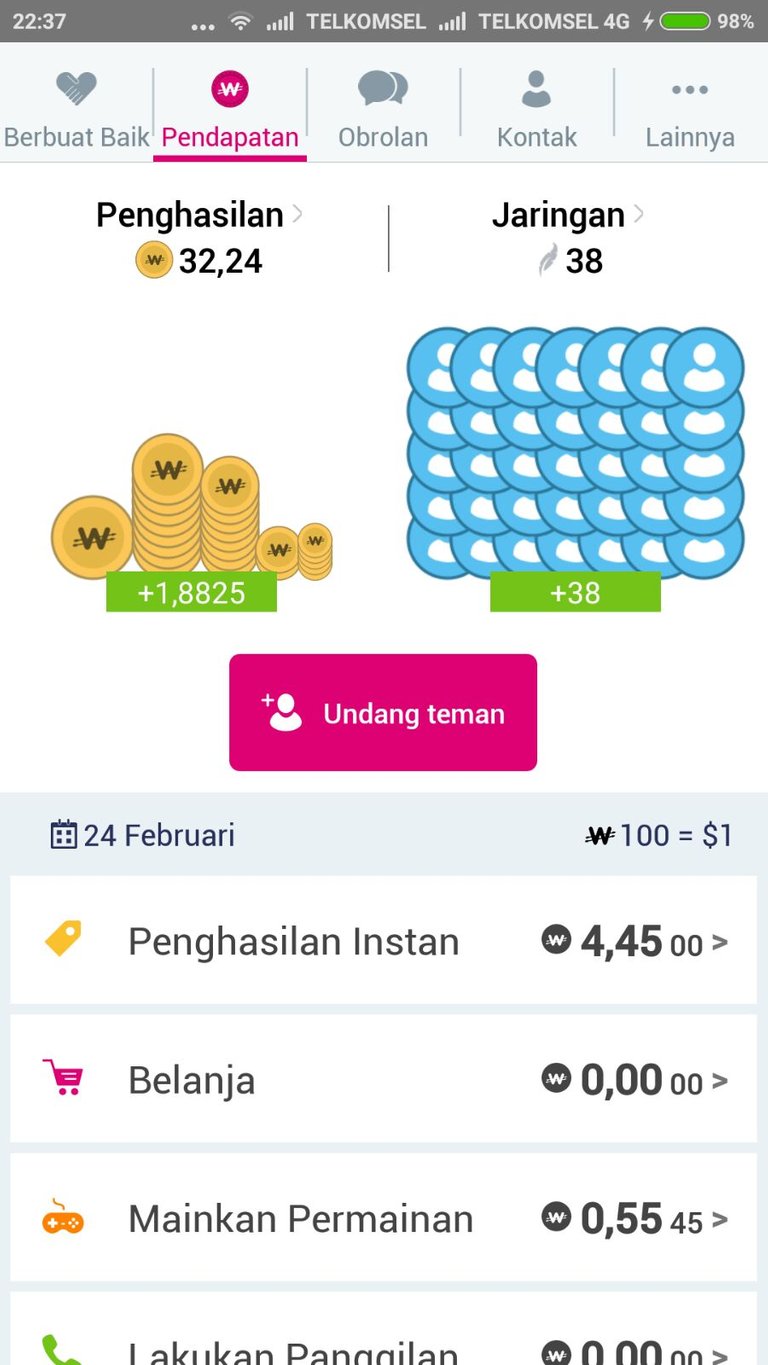Expand the Penghasilan chevron arrow
This screenshot has height=1365, width=768.
[x=297, y=213]
